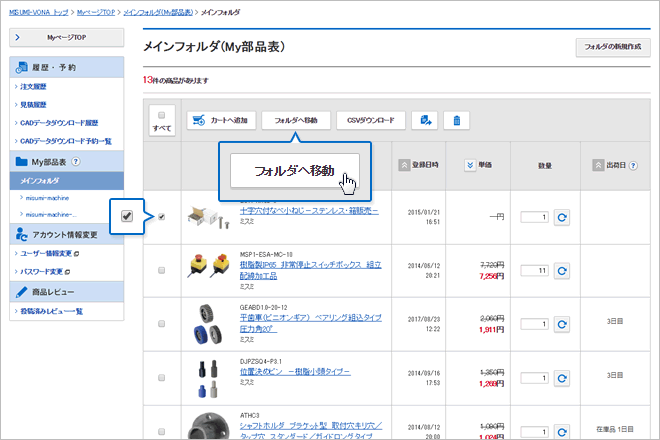The image size is (660, 440).
Task: Click the カートへ追加 button
Action: (219, 121)
